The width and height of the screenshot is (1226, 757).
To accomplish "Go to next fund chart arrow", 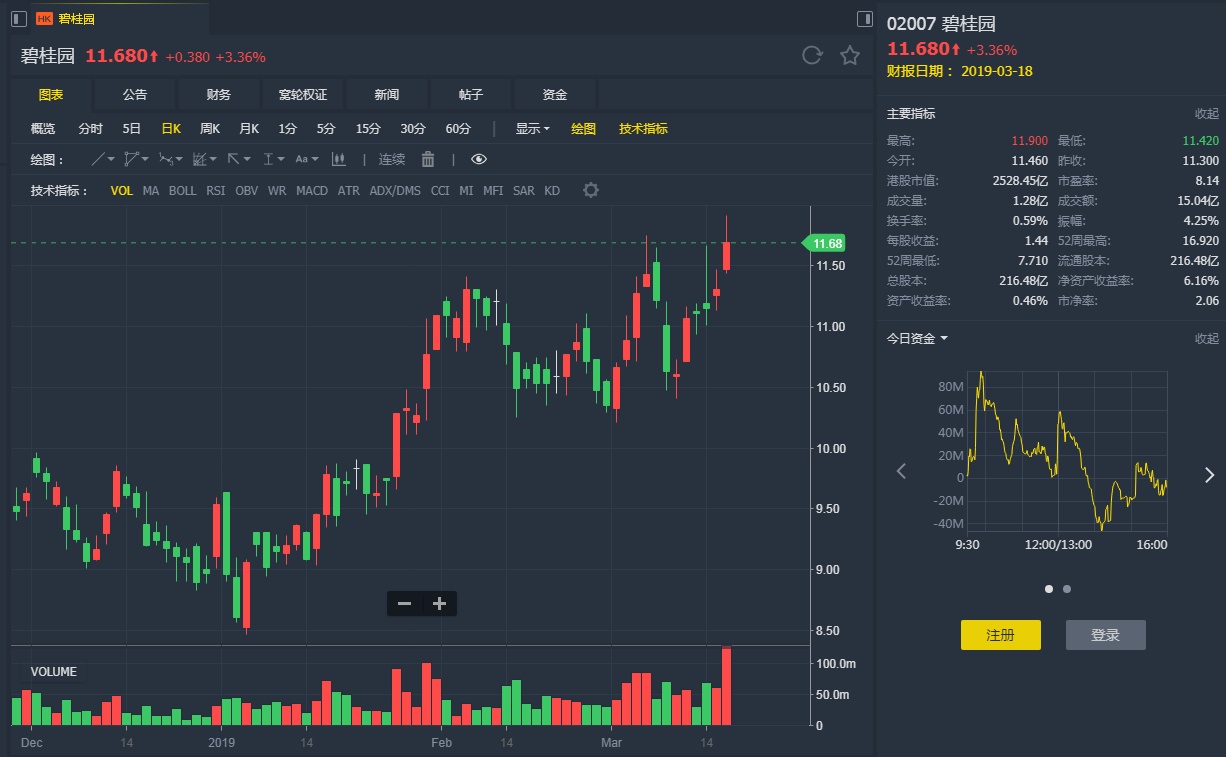I will click(x=1208, y=473).
